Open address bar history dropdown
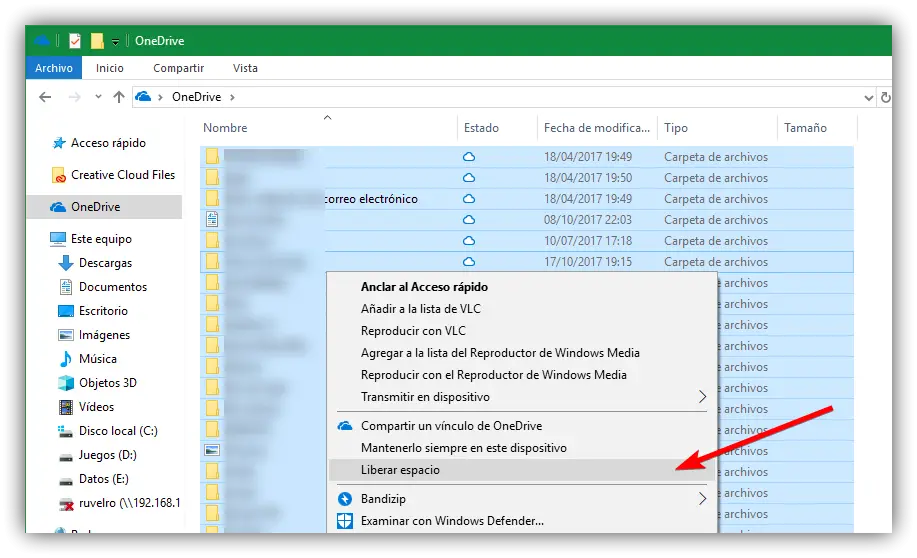 pyautogui.click(x=868, y=98)
